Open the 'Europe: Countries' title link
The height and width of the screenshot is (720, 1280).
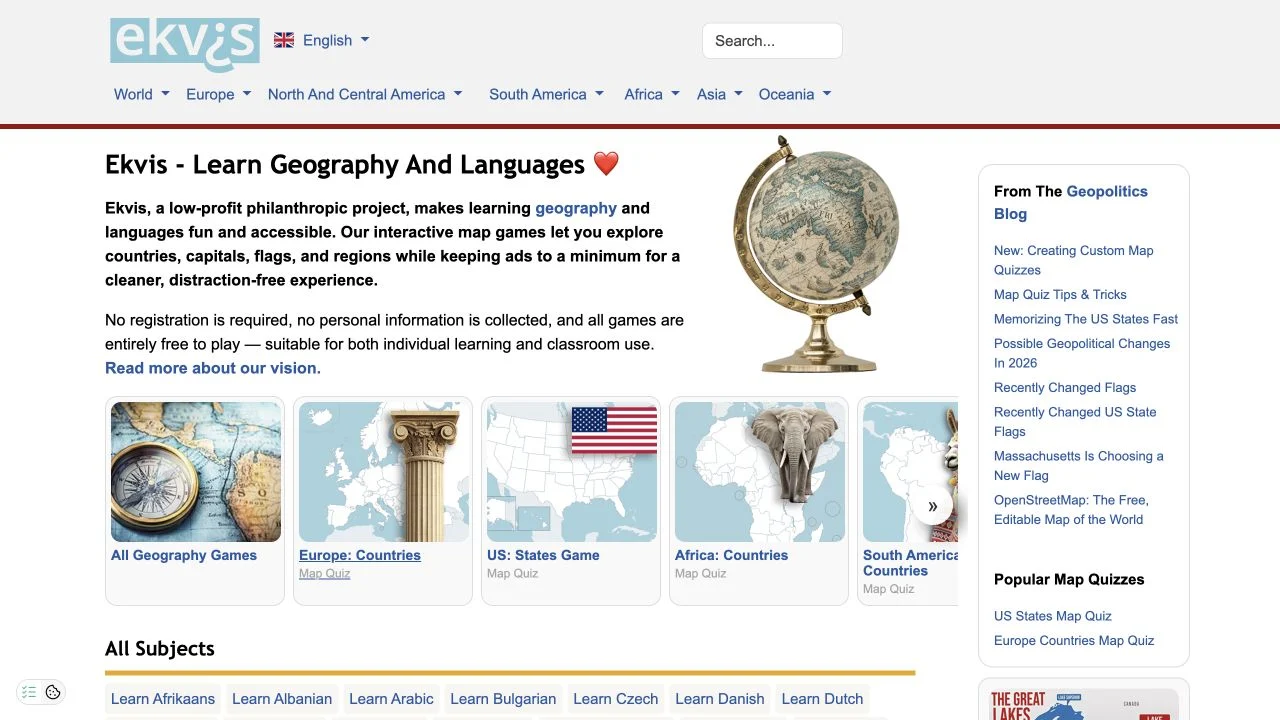tap(360, 555)
